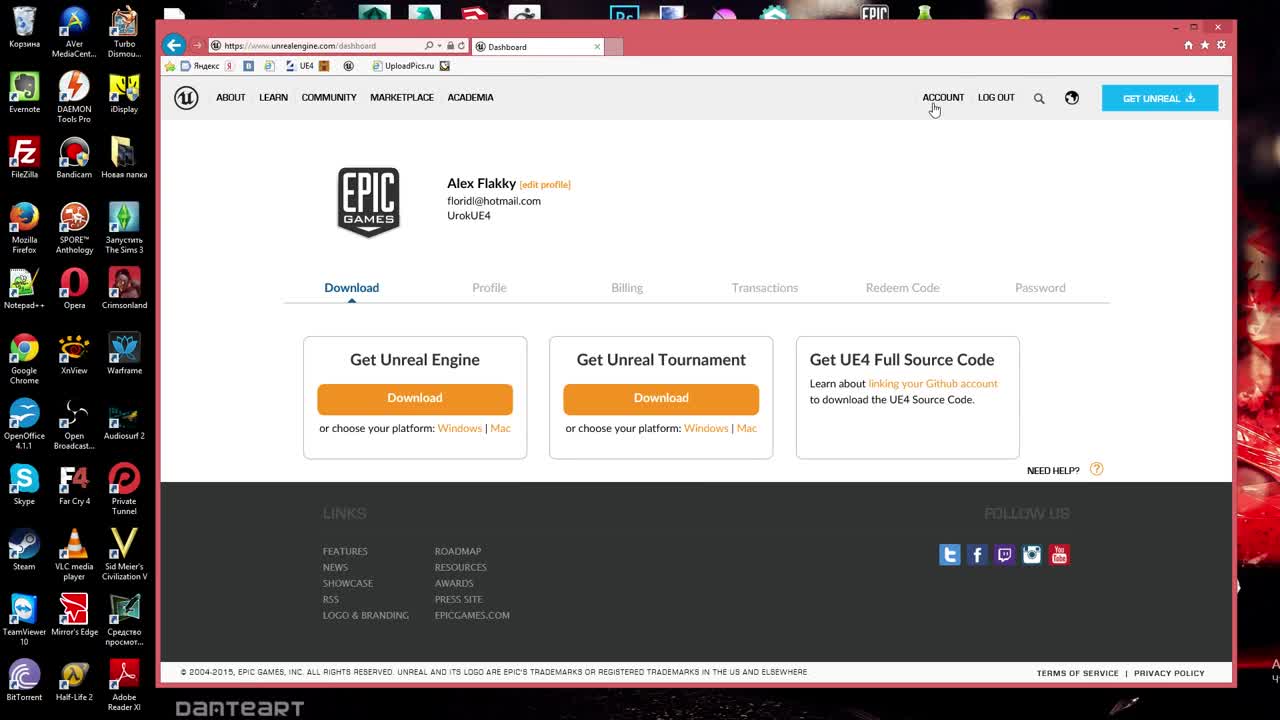Open the EPICGAMES.COM footer link

point(472,616)
